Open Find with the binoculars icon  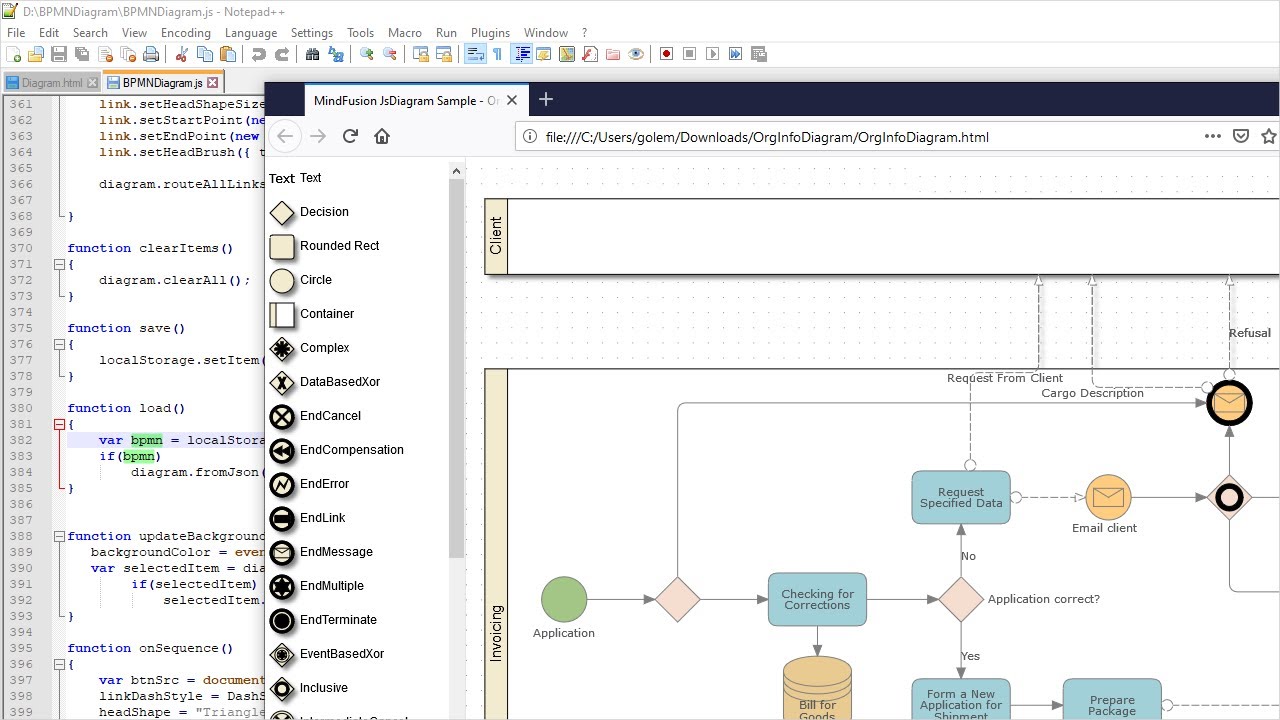pyautogui.click(x=313, y=54)
